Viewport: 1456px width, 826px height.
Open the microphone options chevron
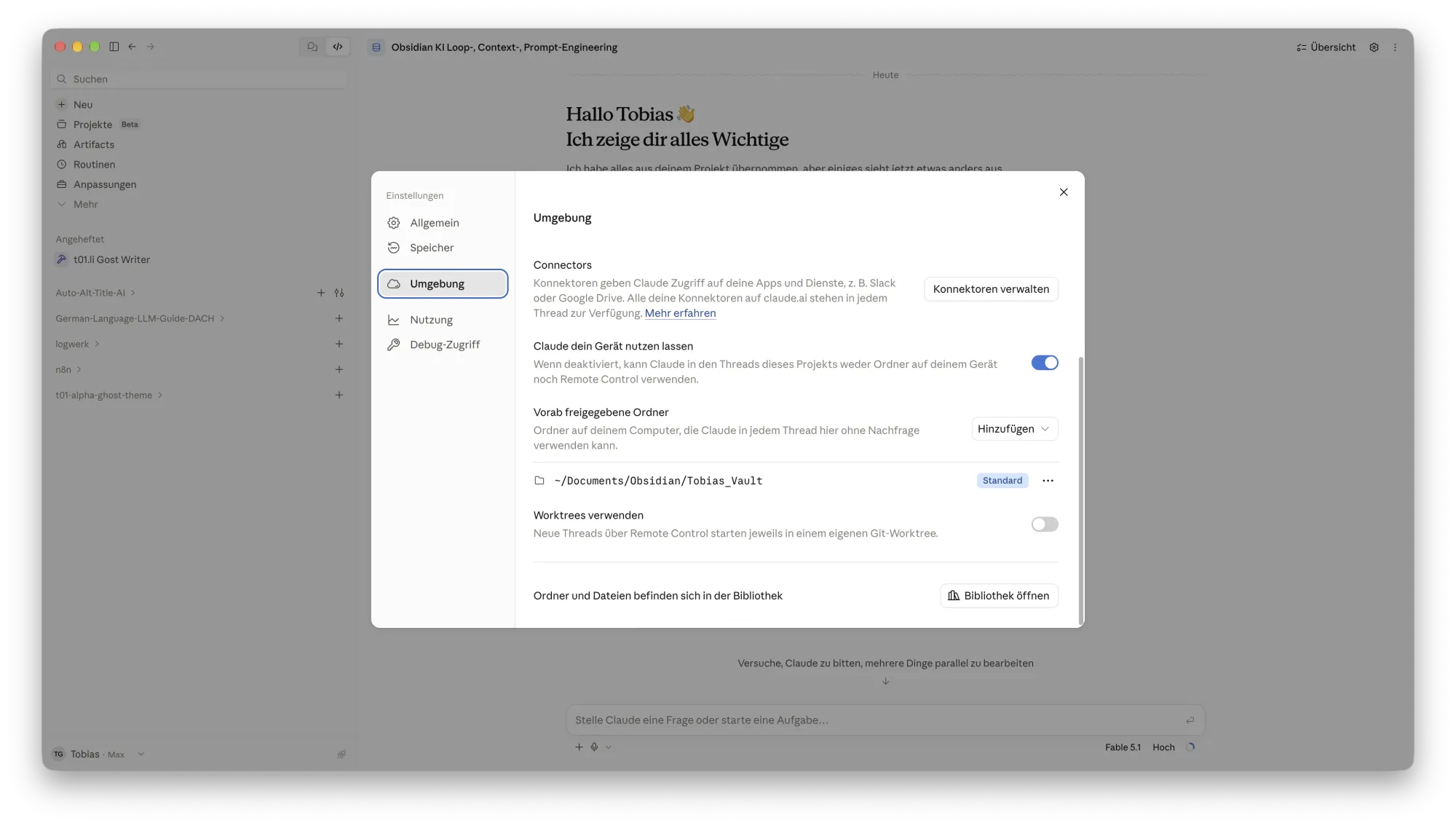pos(609,747)
